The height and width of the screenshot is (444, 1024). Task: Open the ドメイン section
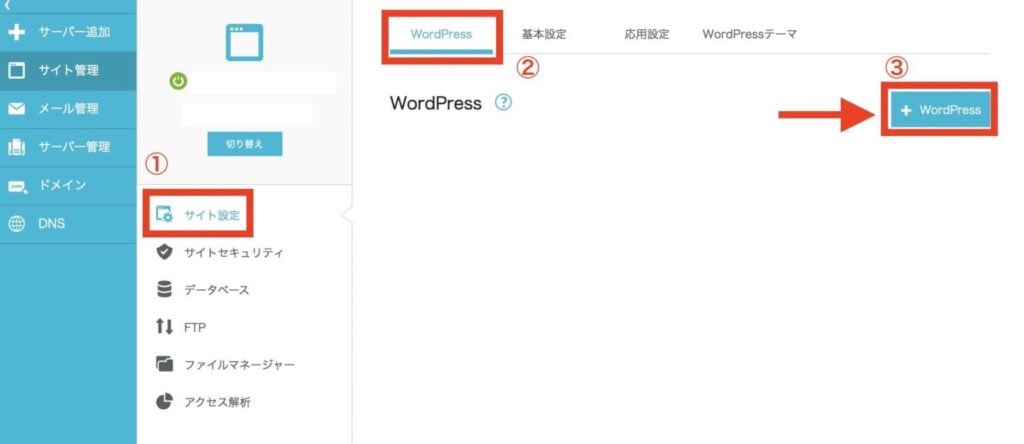(x=68, y=185)
